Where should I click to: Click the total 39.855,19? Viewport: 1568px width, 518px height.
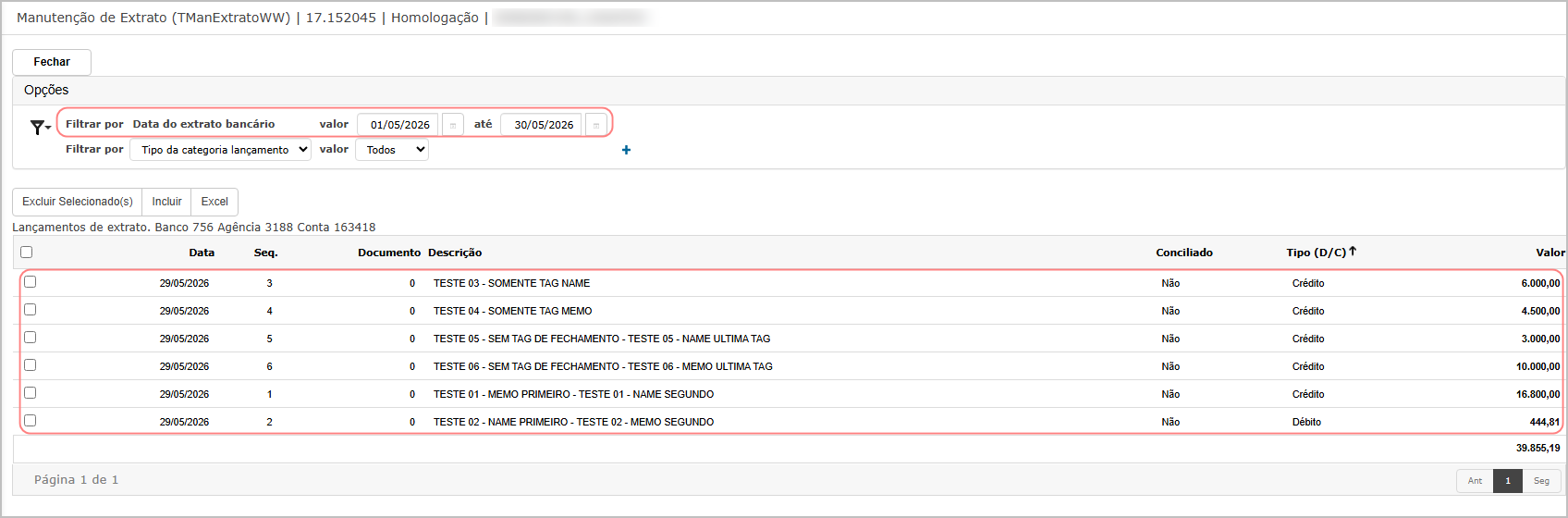1537,448
